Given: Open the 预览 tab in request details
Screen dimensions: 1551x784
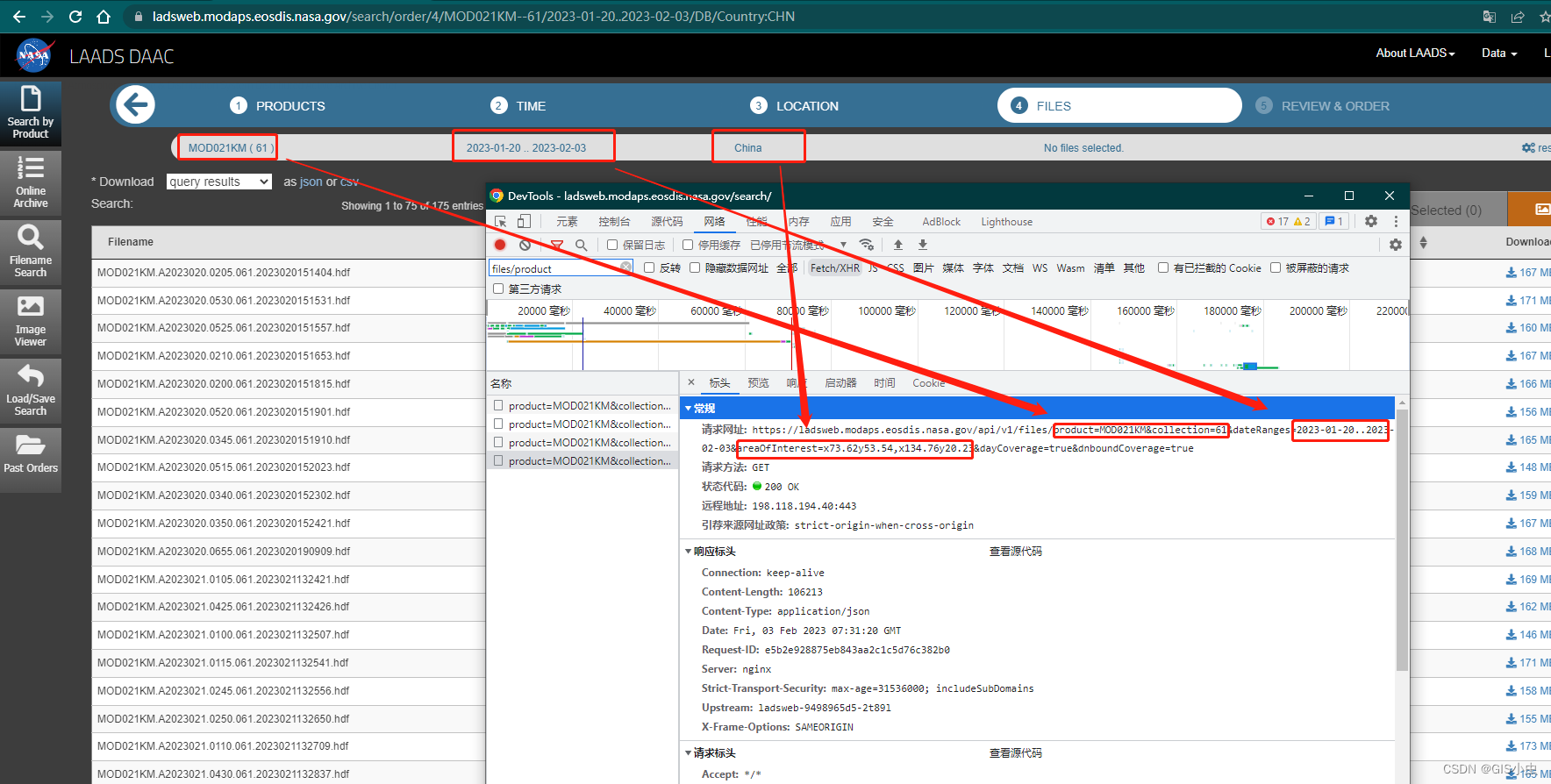Looking at the screenshot, I should pyautogui.click(x=758, y=383).
